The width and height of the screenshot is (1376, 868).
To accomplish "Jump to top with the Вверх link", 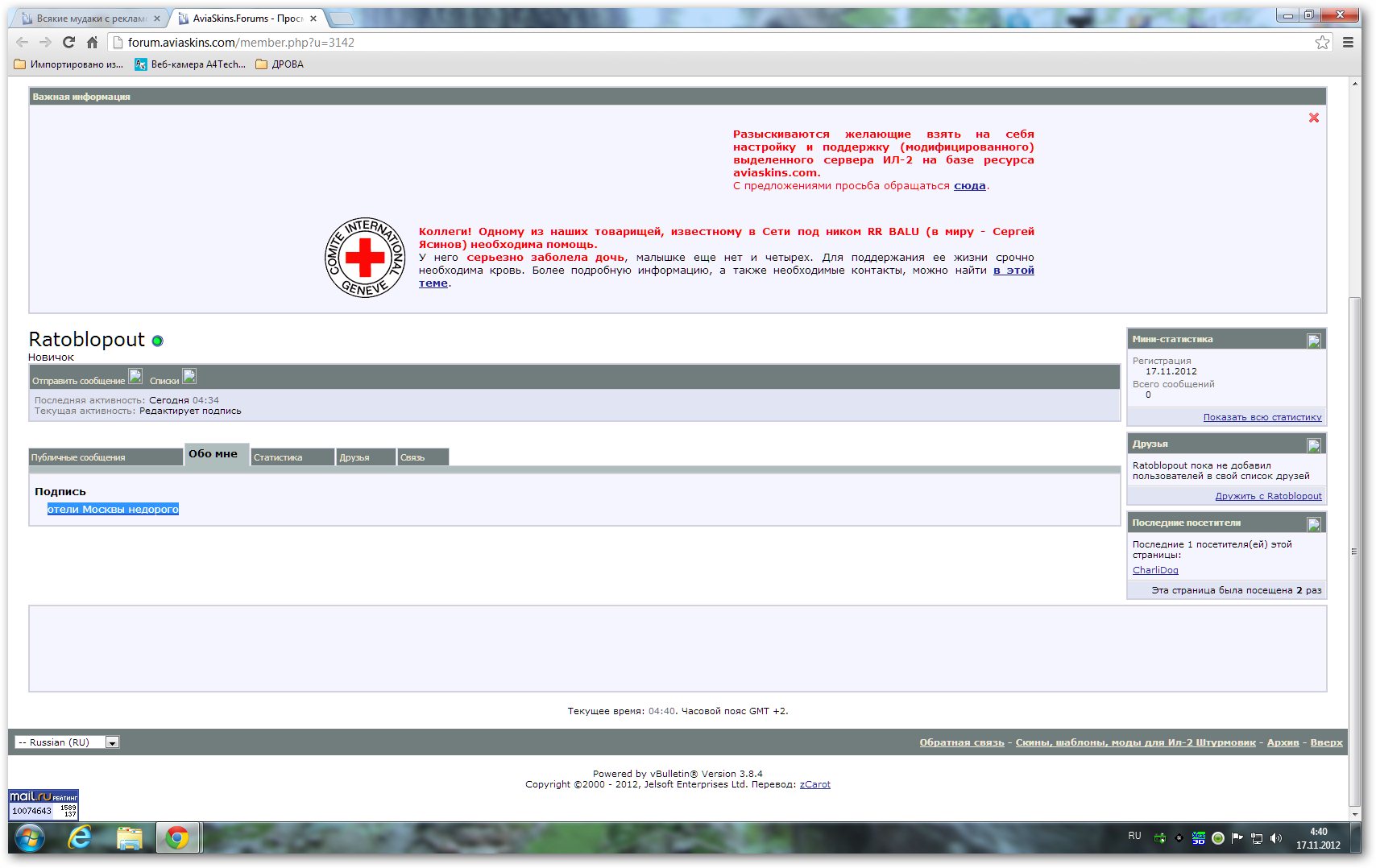I will click(x=1326, y=742).
